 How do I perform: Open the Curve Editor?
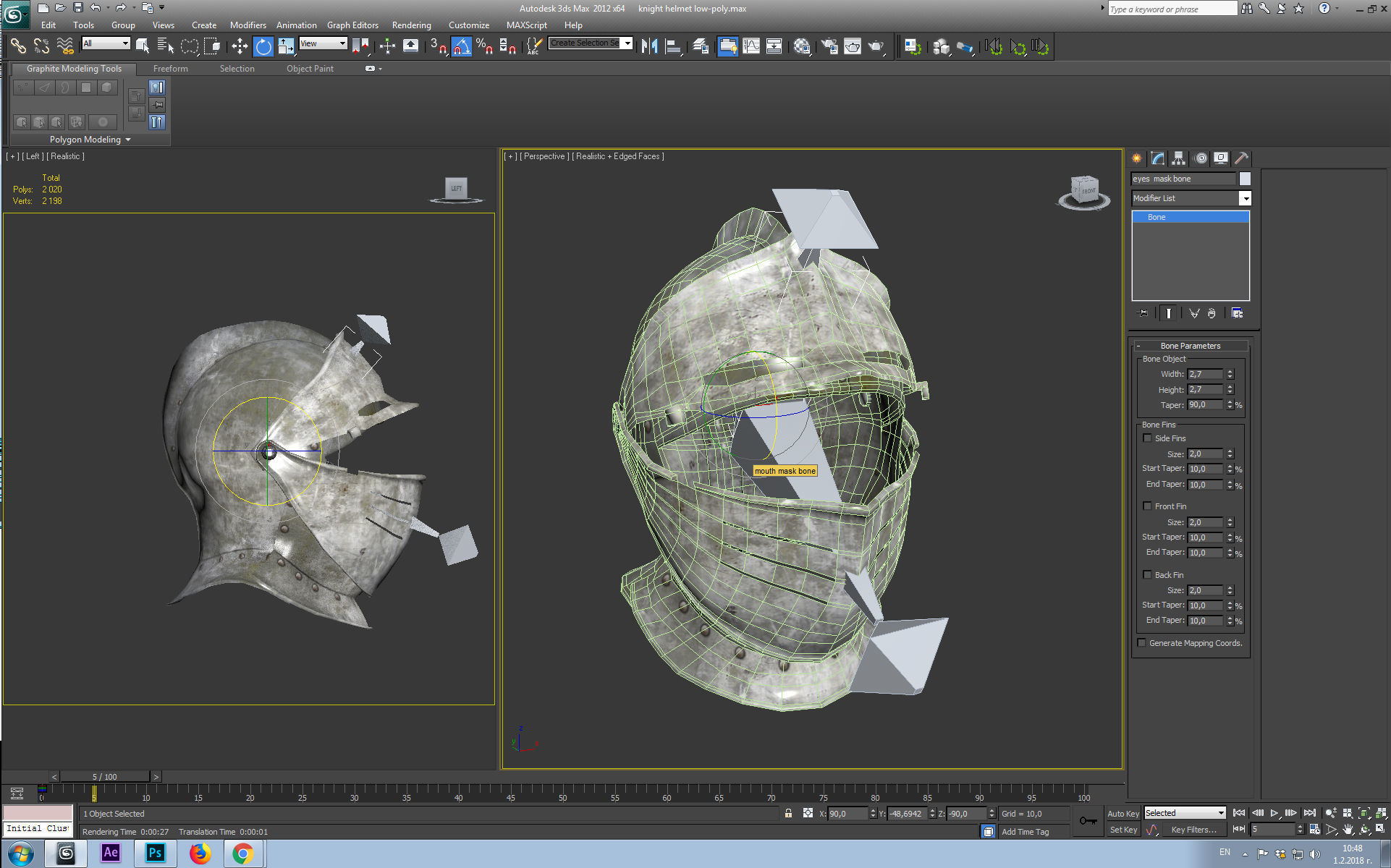(x=751, y=47)
